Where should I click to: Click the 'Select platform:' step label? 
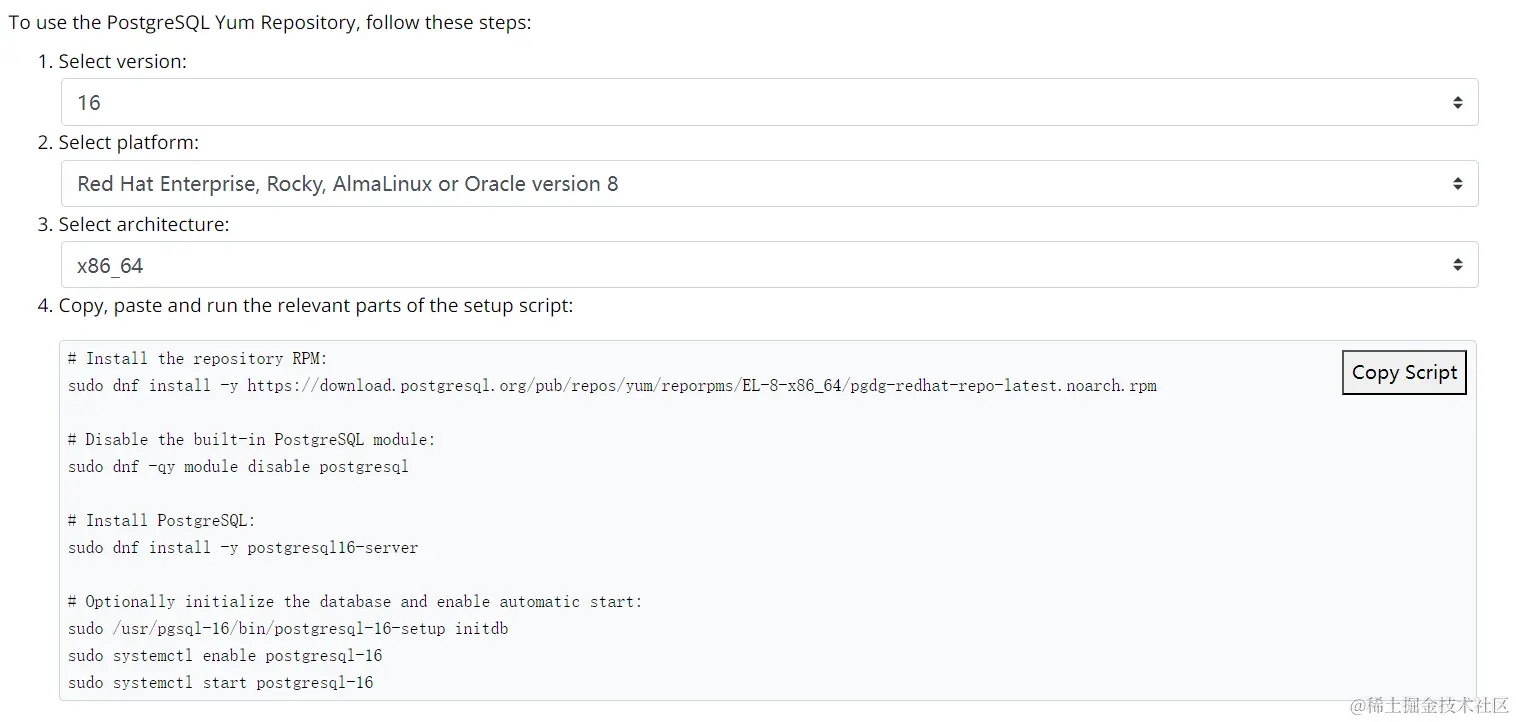tap(128, 142)
